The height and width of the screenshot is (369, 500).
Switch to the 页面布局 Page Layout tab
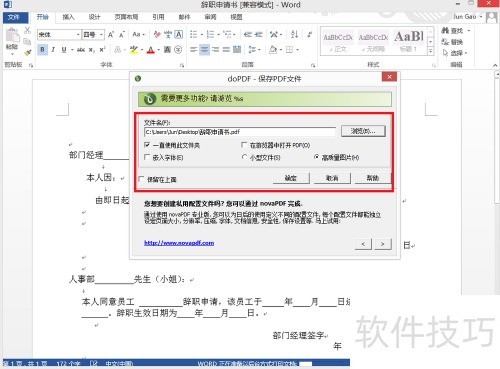coord(126,17)
